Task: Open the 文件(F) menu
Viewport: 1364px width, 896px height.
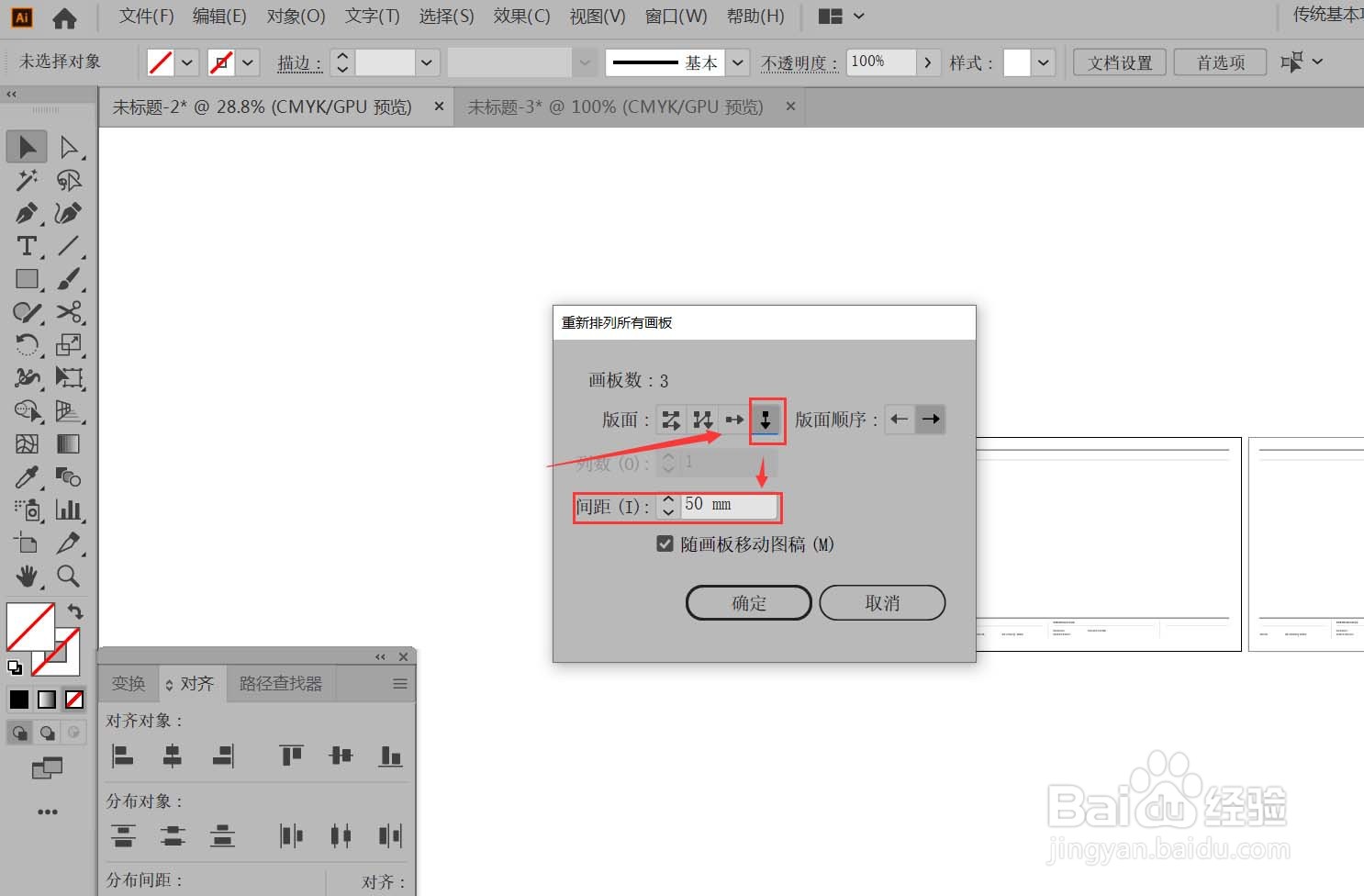Action: (x=147, y=17)
